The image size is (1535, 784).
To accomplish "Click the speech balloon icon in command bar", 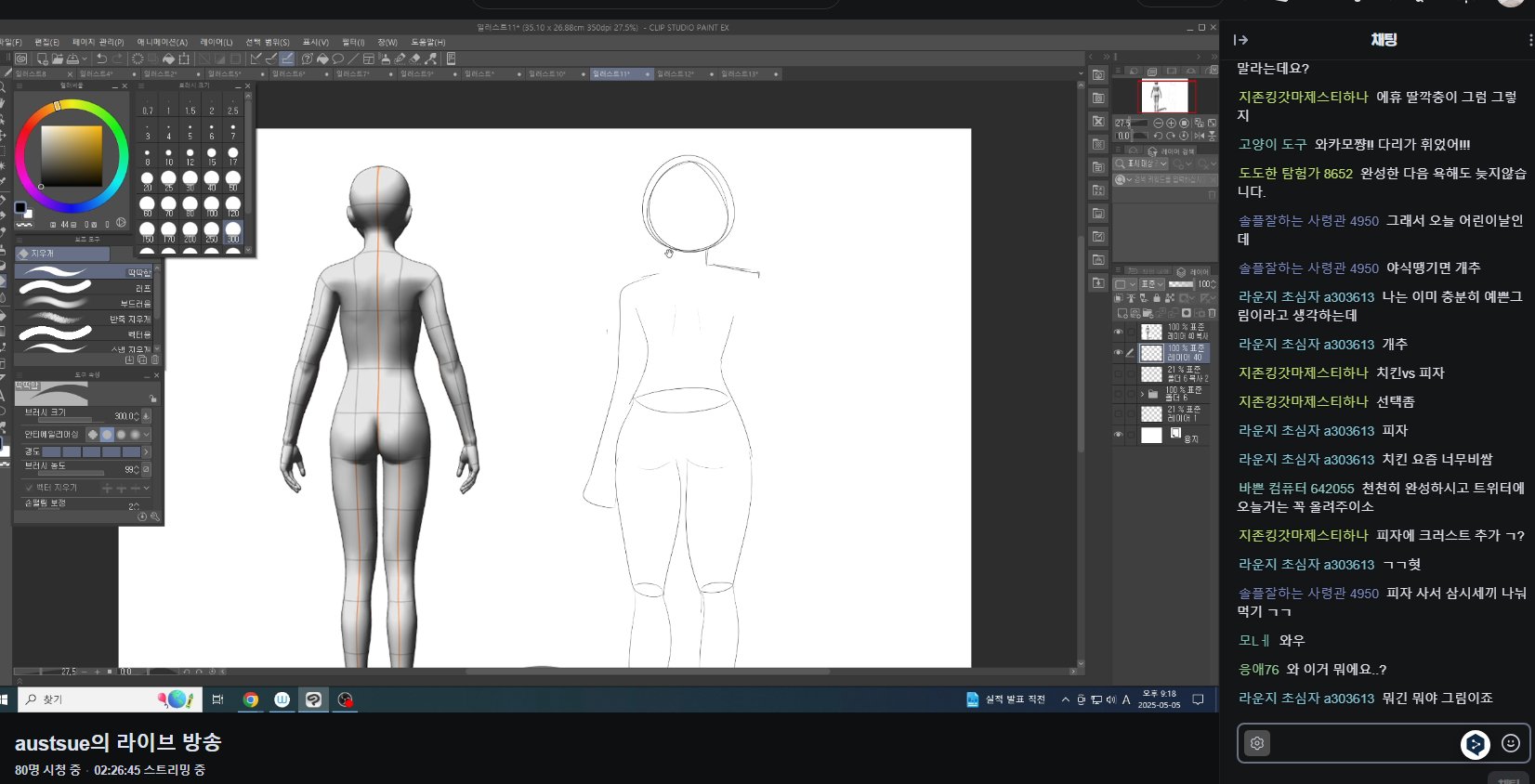I will [x=337, y=59].
